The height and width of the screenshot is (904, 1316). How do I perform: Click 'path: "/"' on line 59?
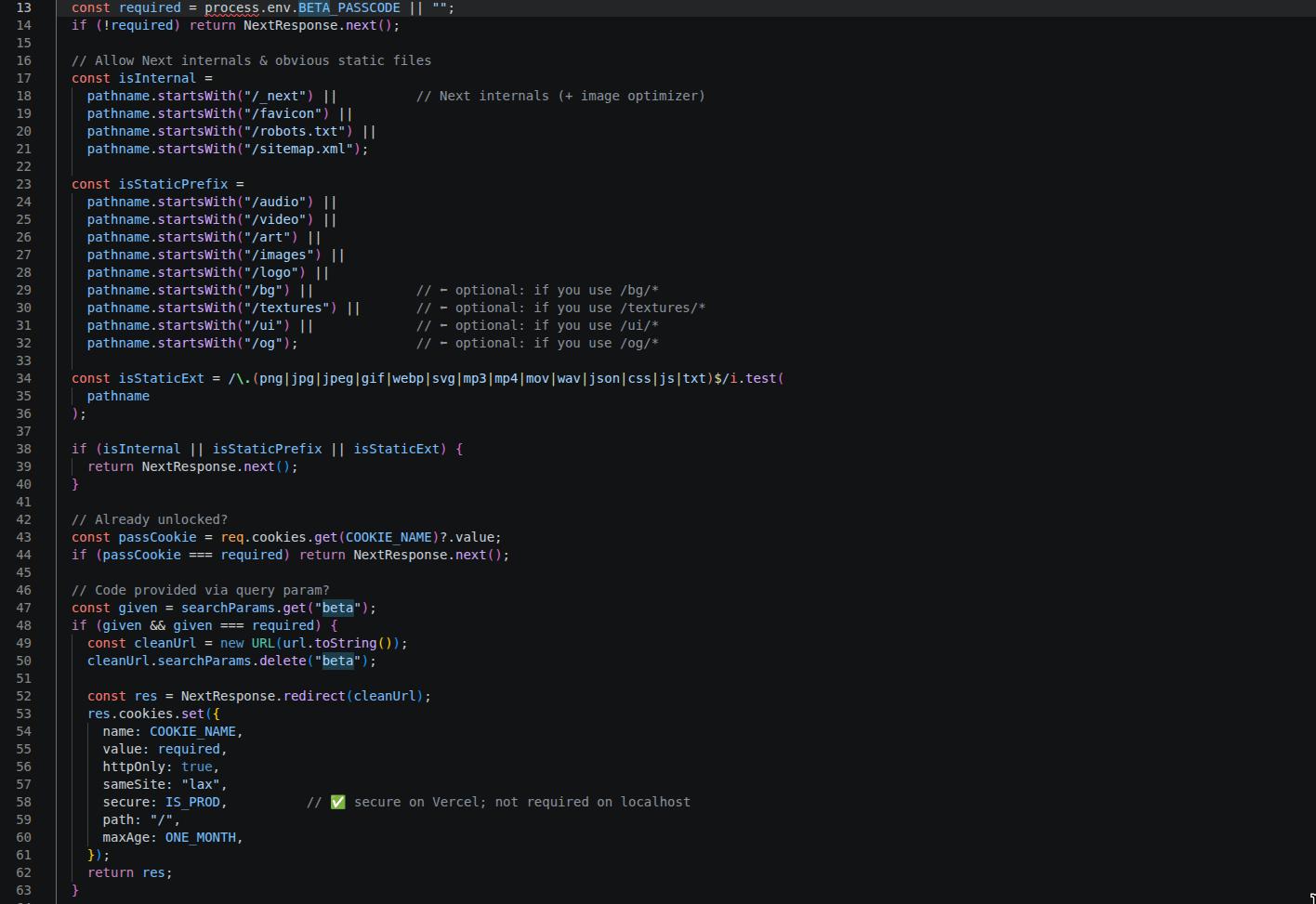click(138, 819)
